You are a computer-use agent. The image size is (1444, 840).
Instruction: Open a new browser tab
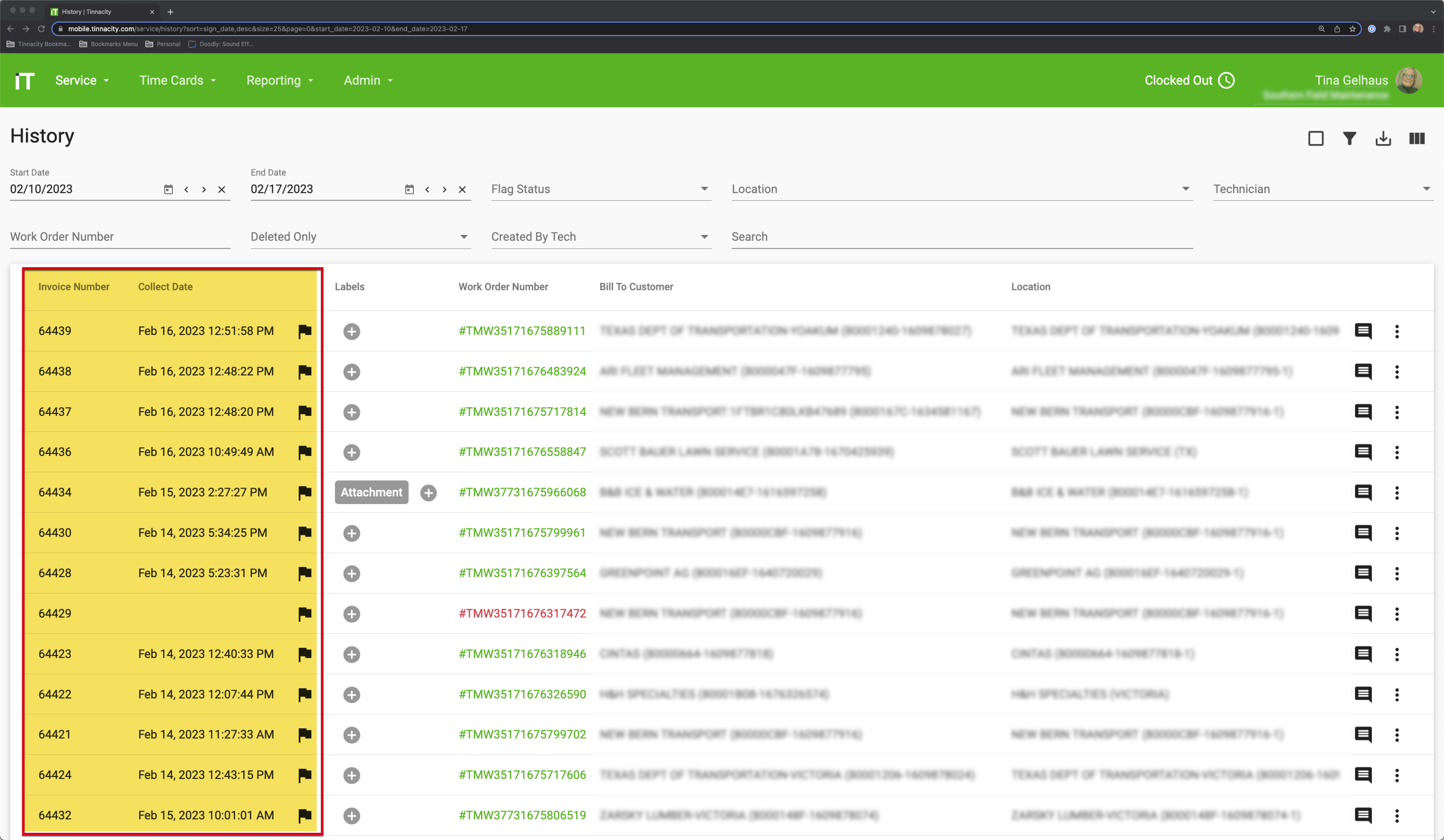(x=170, y=12)
